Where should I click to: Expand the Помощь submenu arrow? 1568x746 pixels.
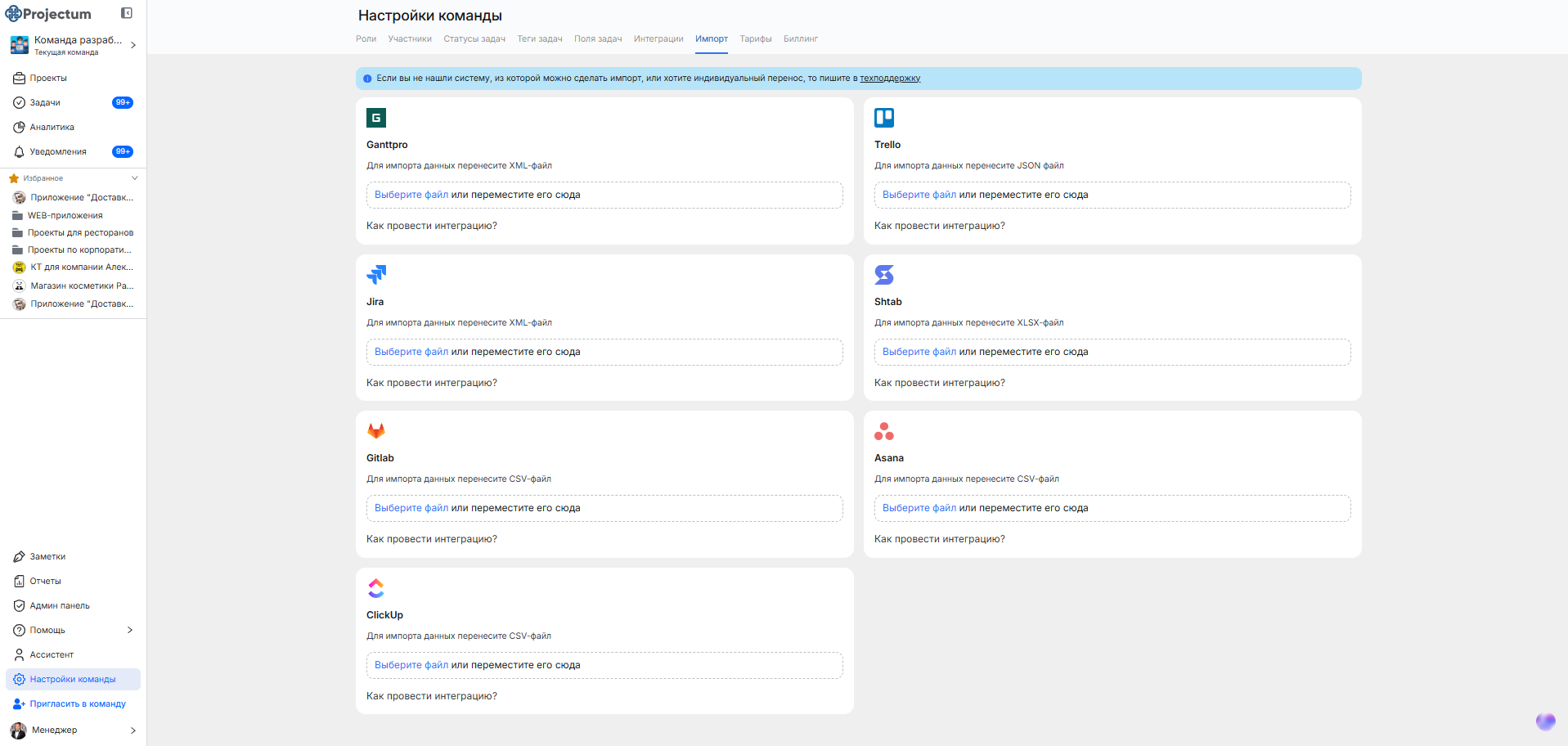[130, 630]
